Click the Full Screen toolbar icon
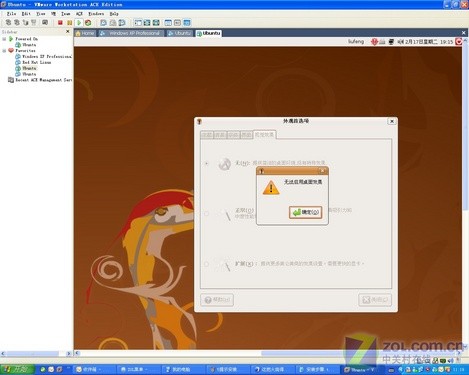This screenshot has height=375, width=469. pos(156,23)
